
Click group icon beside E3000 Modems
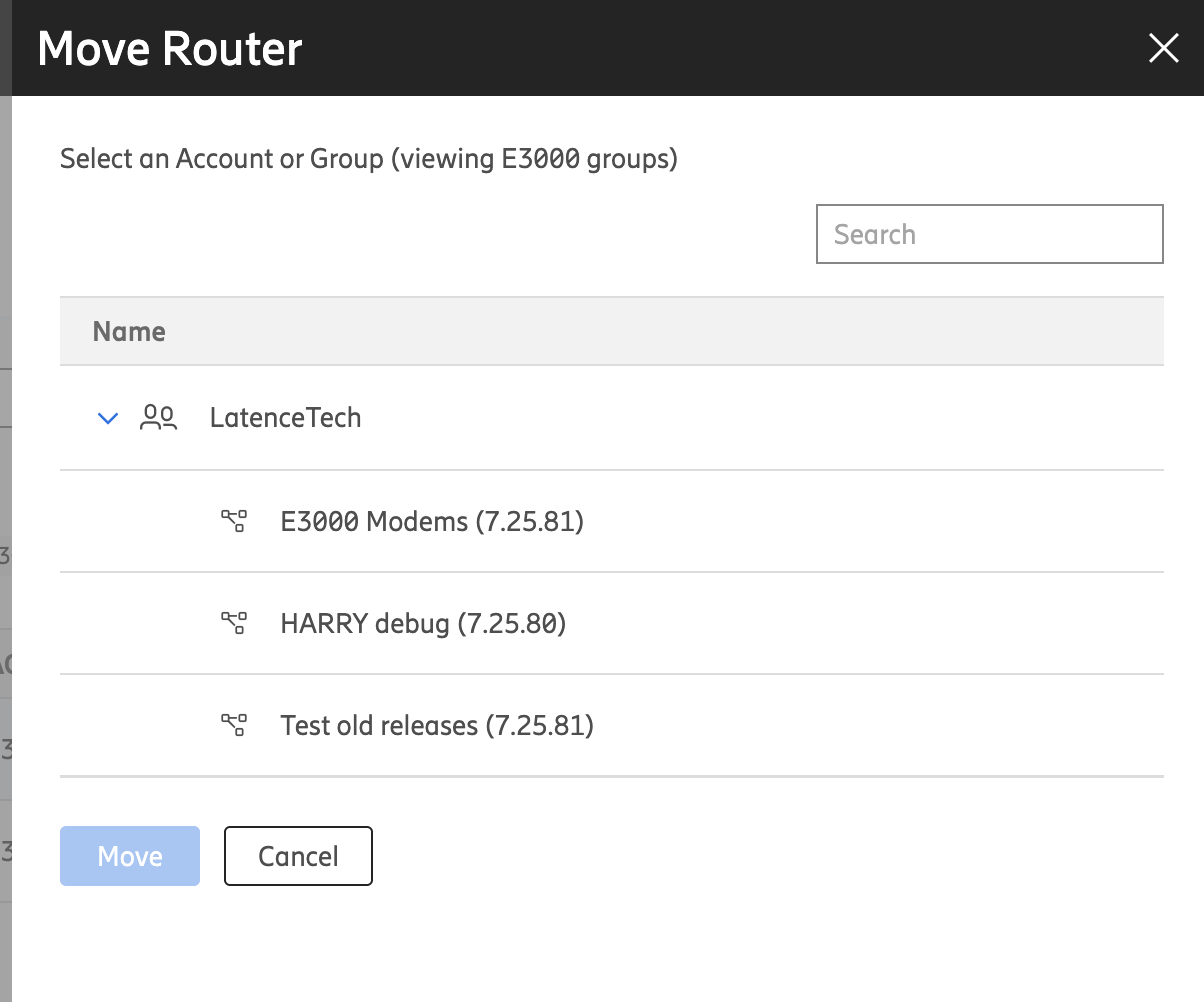(x=234, y=521)
